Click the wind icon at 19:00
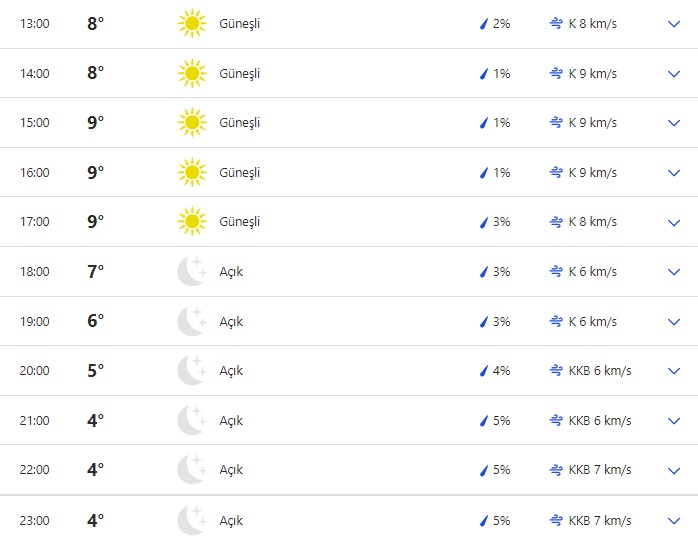 [x=556, y=322]
